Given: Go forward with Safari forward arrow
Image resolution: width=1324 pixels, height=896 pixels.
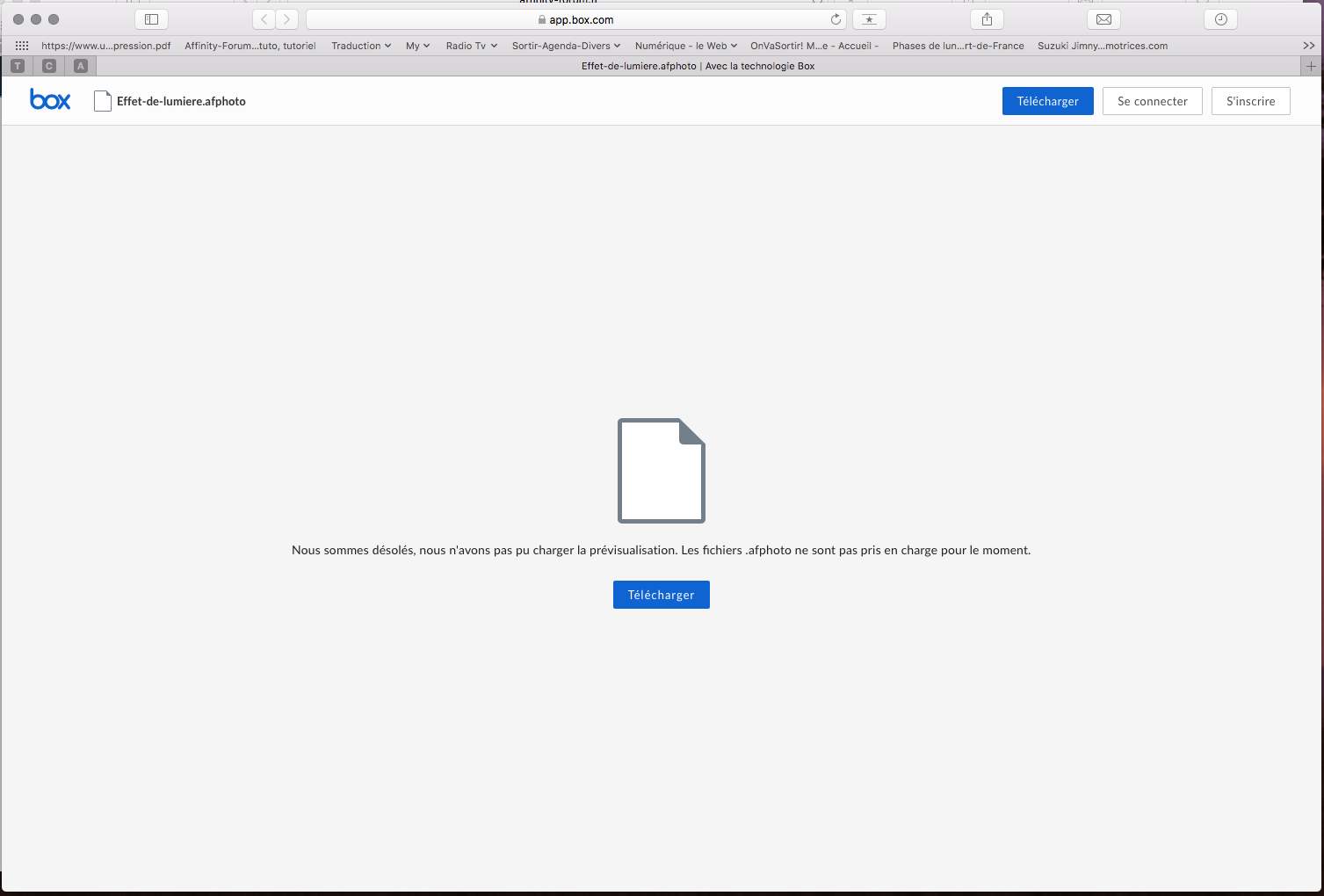Looking at the screenshot, I should click(287, 19).
